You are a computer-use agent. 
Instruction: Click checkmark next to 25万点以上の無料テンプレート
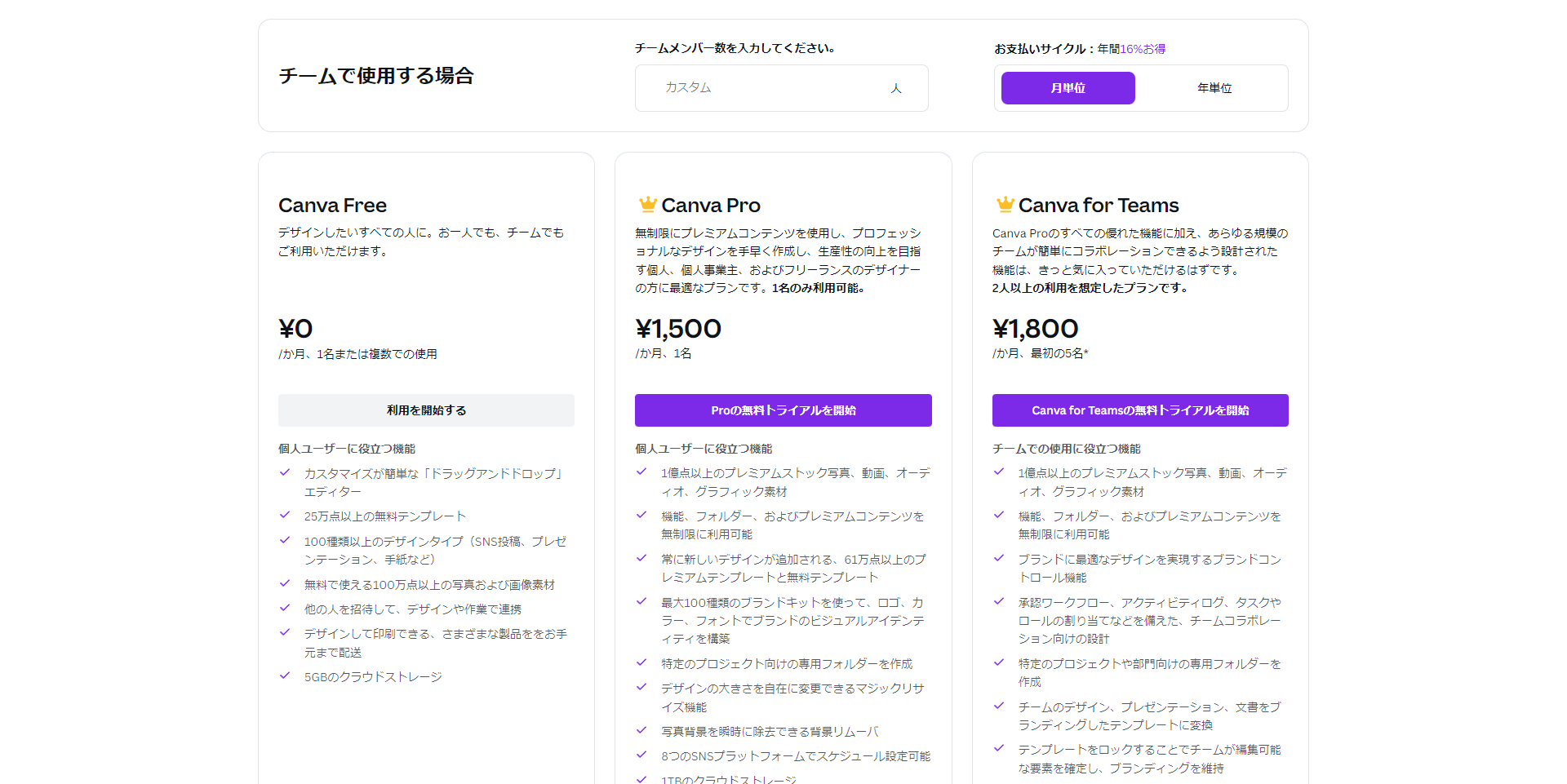[285, 515]
